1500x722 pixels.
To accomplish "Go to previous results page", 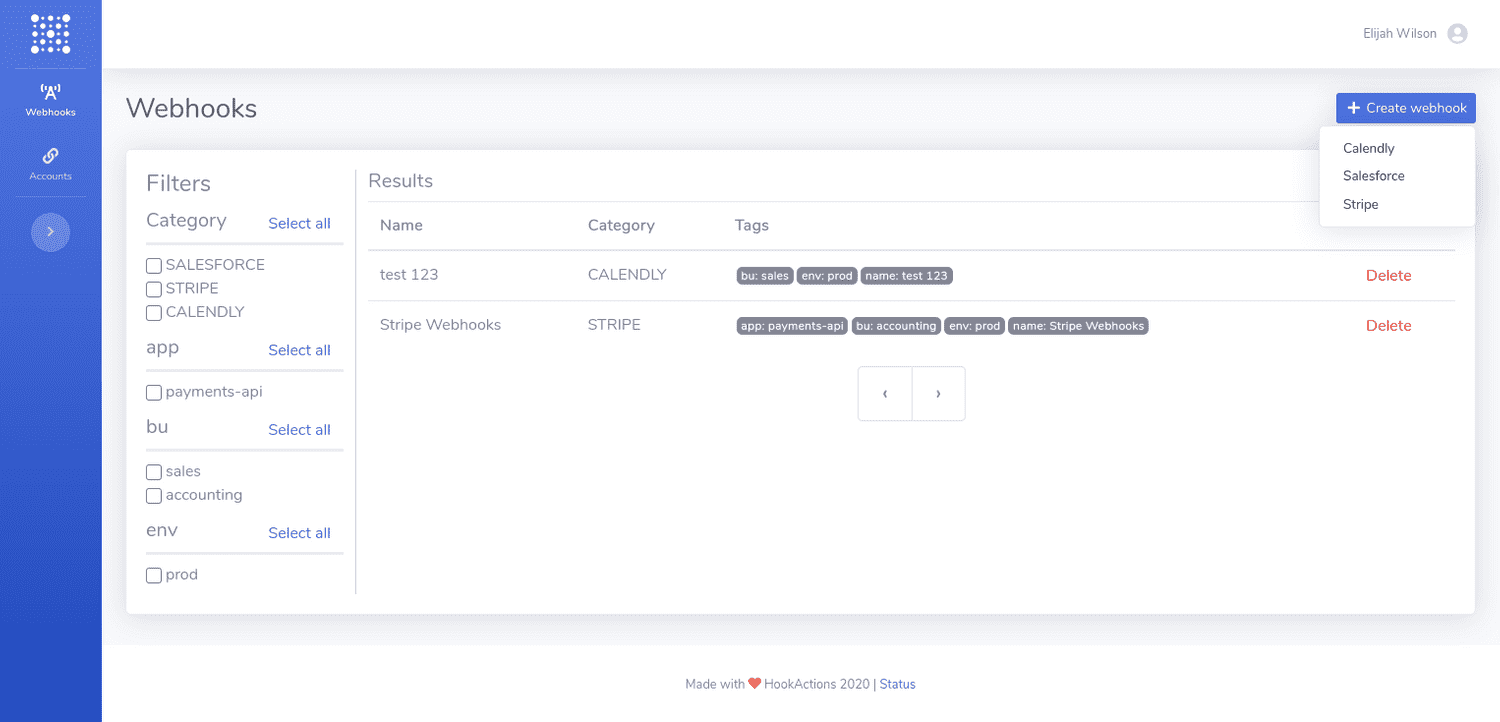I will click(885, 394).
